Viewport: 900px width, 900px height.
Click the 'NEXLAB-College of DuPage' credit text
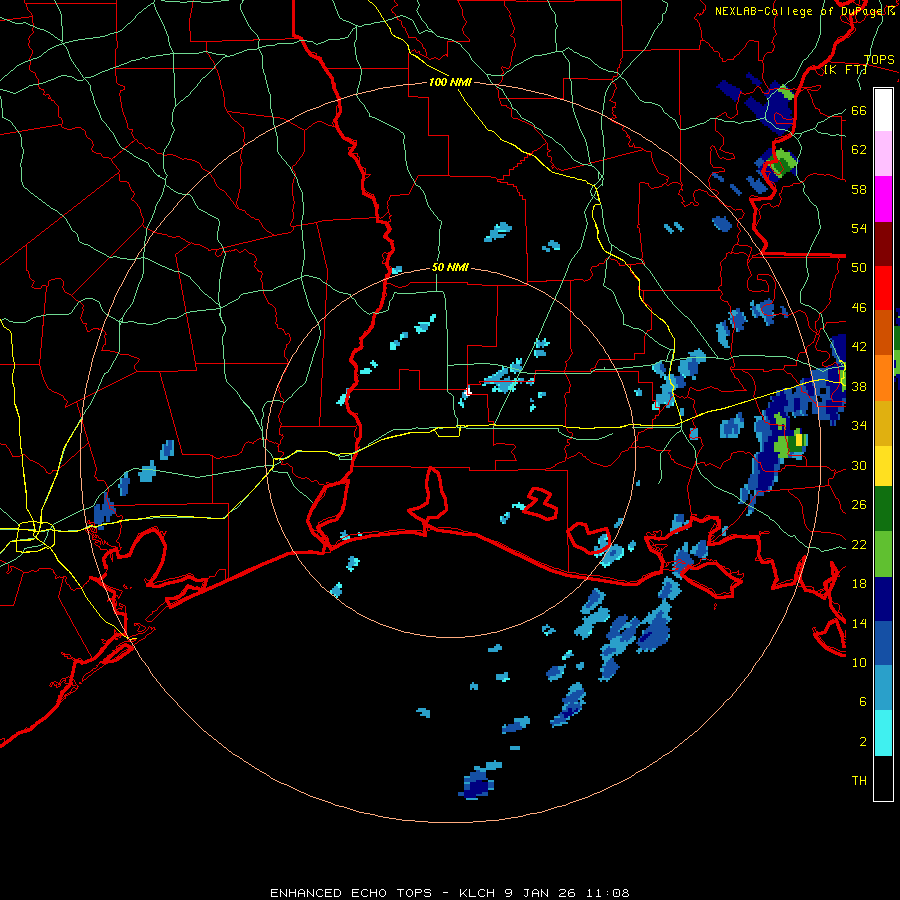(798, 11)
